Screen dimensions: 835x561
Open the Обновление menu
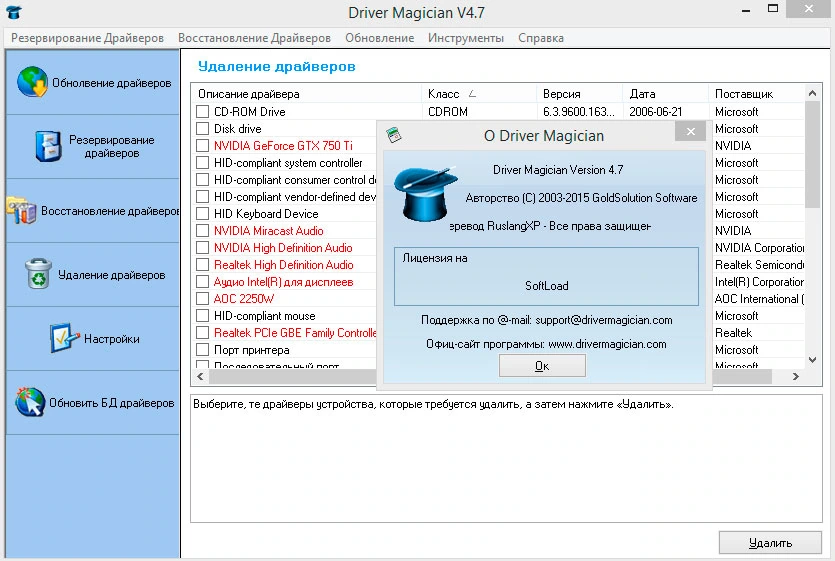tap(380, 38)
